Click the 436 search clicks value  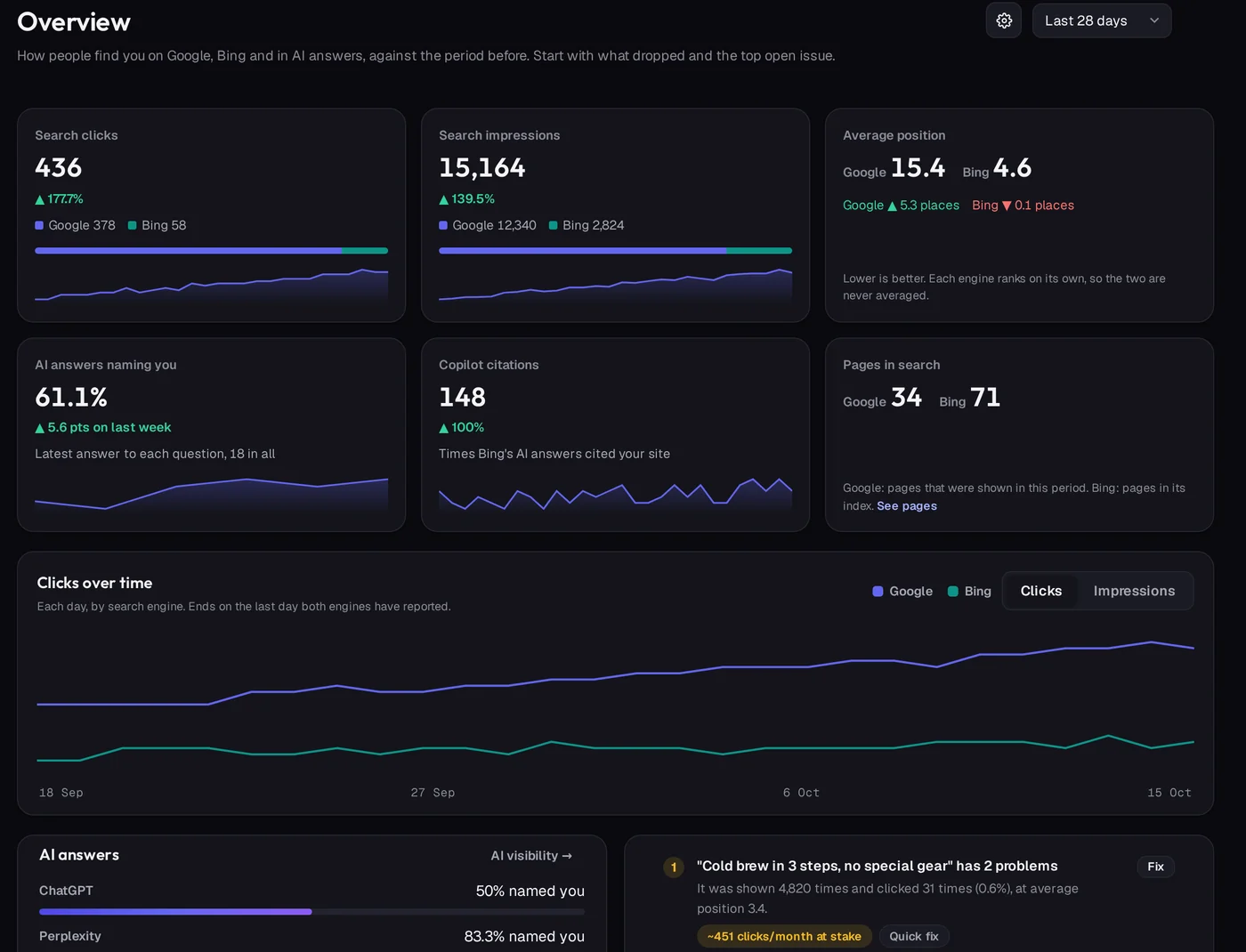tap(59, 167)
